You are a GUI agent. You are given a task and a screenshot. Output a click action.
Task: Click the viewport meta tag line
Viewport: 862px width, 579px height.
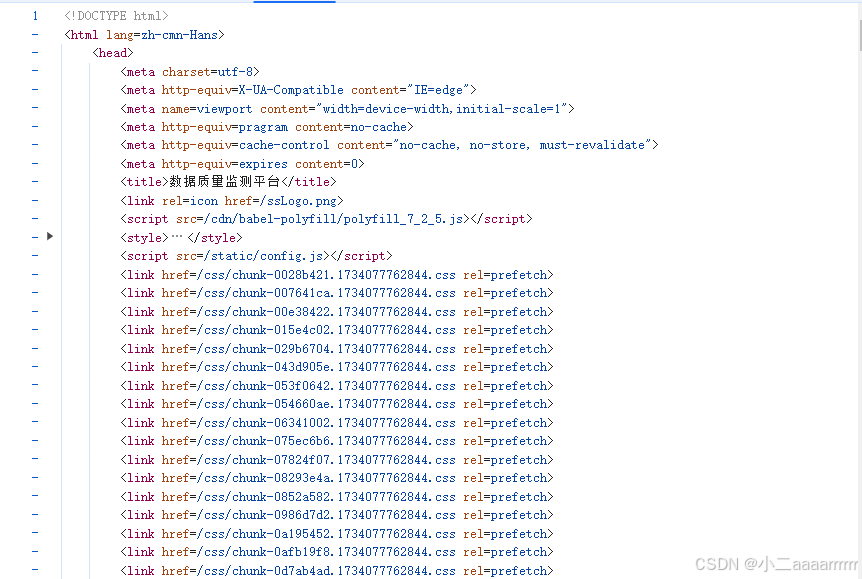pos(347,108)
